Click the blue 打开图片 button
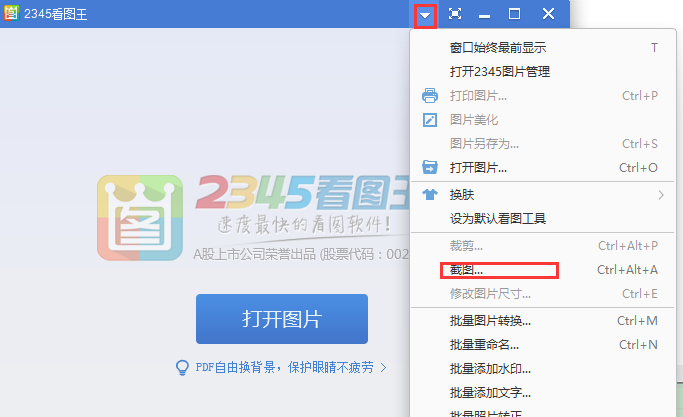The height and width of the screenshot is (417, 683). (x=282, y=319)
